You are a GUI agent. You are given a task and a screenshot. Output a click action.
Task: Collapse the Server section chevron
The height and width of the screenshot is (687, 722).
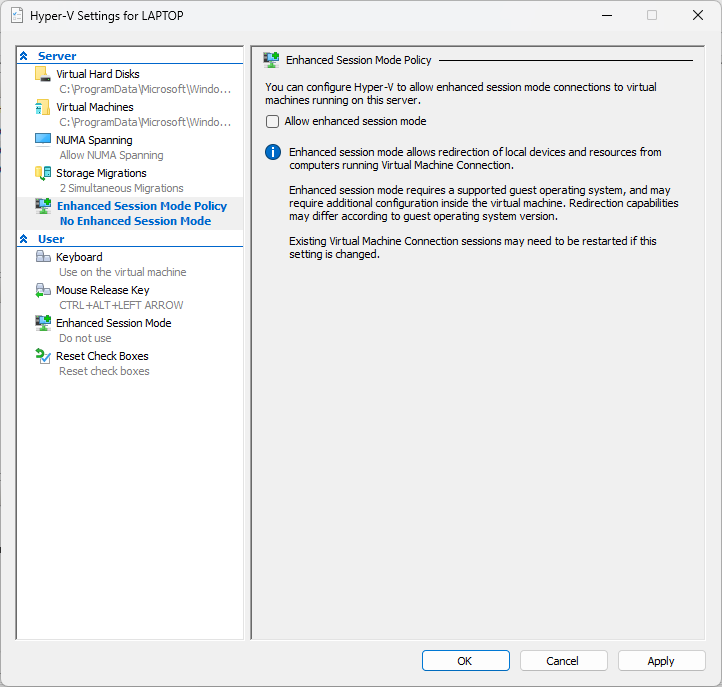pyautogui.click(x=24, y=56)
